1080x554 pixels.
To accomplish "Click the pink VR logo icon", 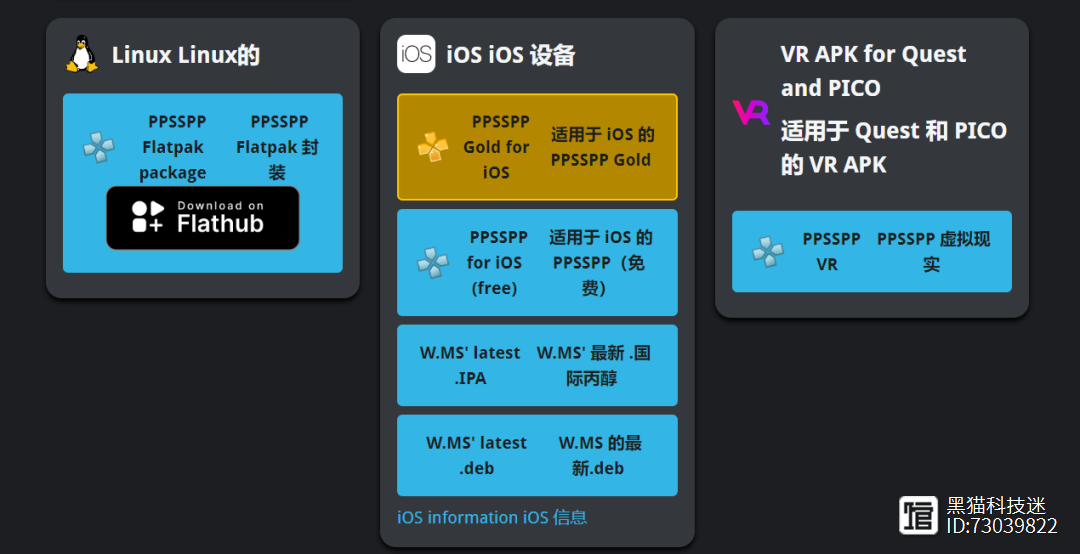I will pyautogui.click(x=751, y=112).
